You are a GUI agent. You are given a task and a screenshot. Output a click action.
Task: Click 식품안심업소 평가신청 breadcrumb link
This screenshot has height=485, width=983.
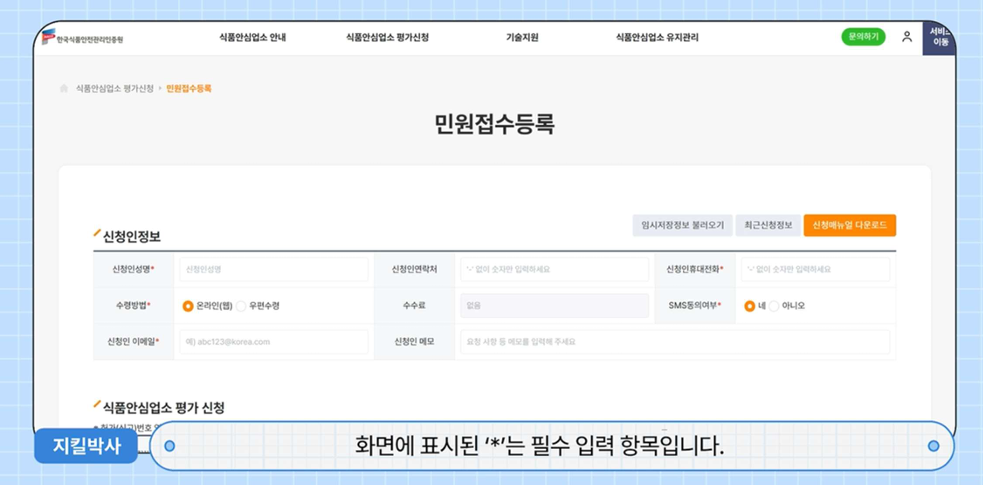115,88
